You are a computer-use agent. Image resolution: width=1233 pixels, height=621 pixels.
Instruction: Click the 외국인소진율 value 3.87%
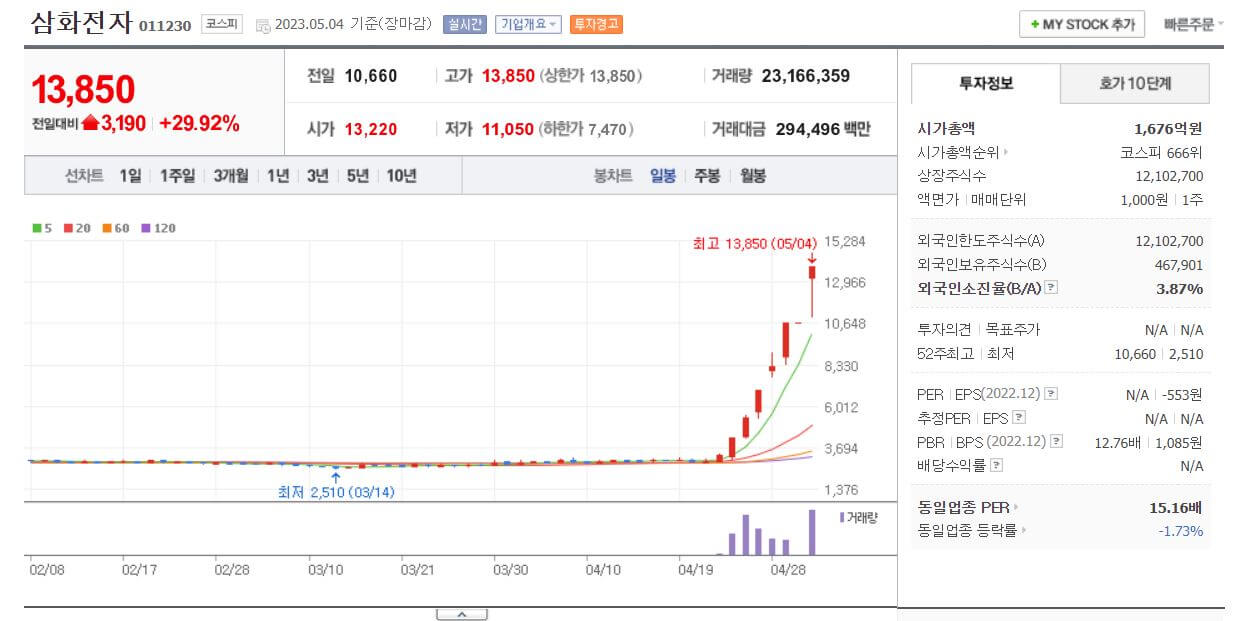[x=1179, y=288]
